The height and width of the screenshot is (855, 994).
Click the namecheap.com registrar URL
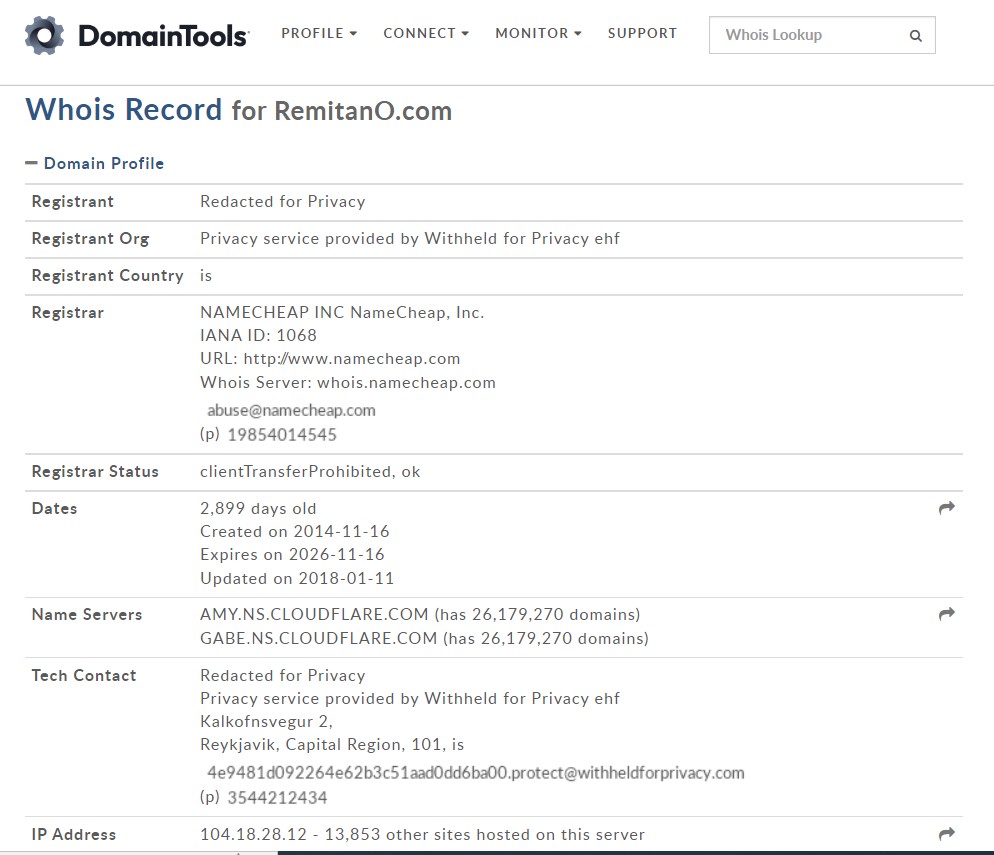click(x=352, y=358)
